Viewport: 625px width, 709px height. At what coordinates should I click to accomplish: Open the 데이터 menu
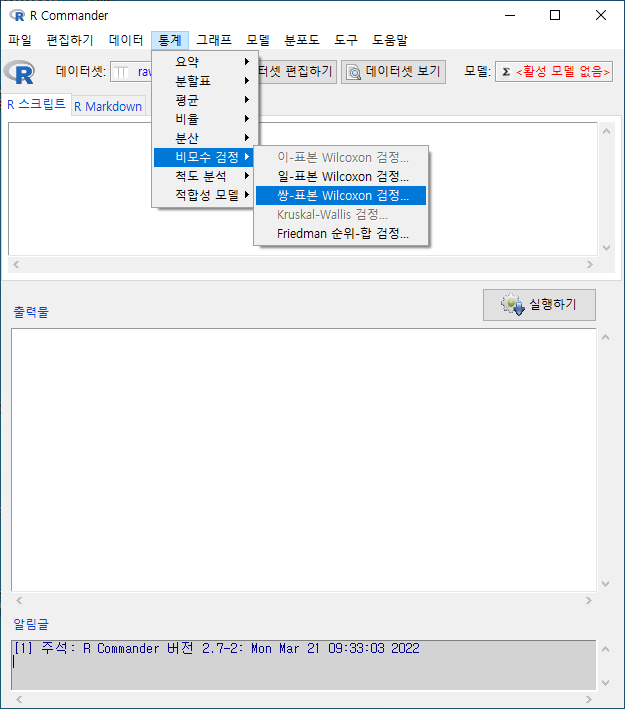126,40
